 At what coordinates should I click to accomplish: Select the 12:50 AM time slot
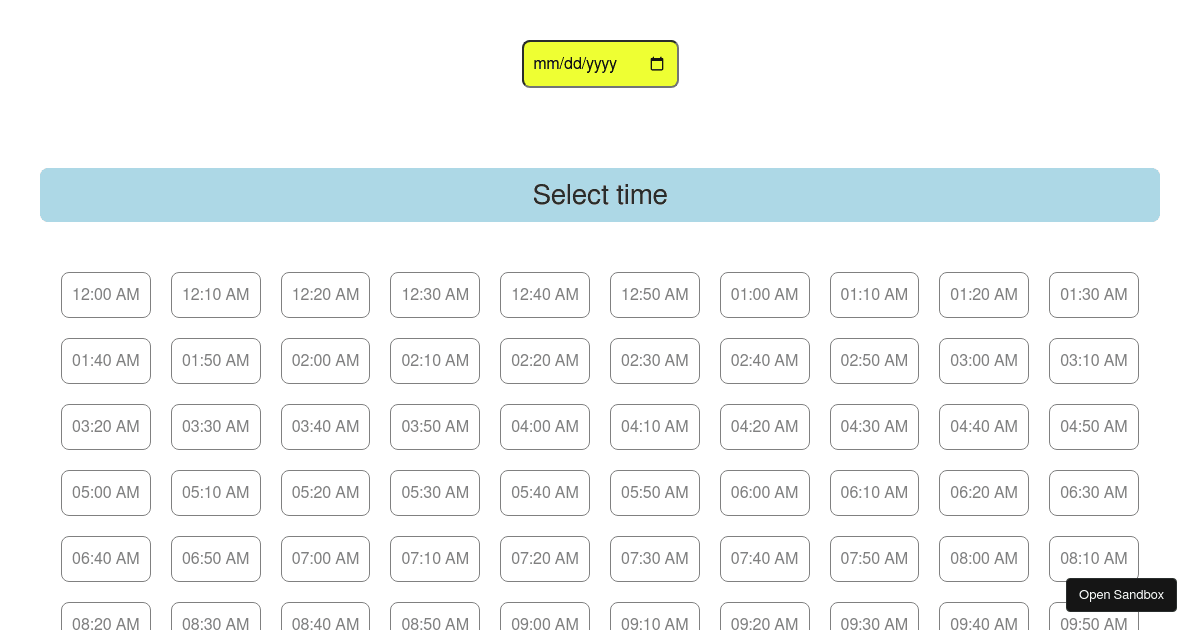655,295
